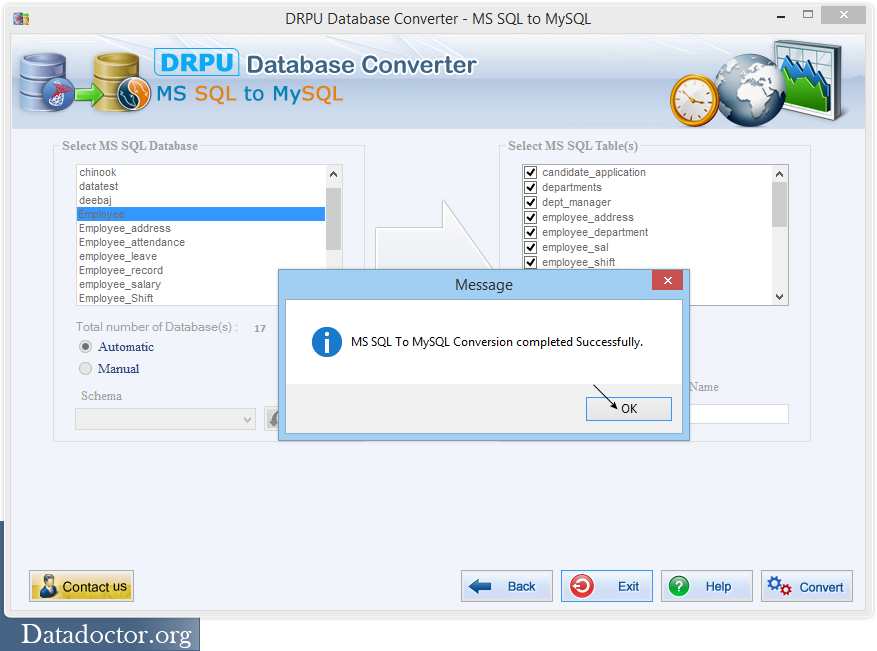Select the Manual radio button
The height and width of the screenshot is (651, 877).
pyautogui.click(x=85, y=369)
